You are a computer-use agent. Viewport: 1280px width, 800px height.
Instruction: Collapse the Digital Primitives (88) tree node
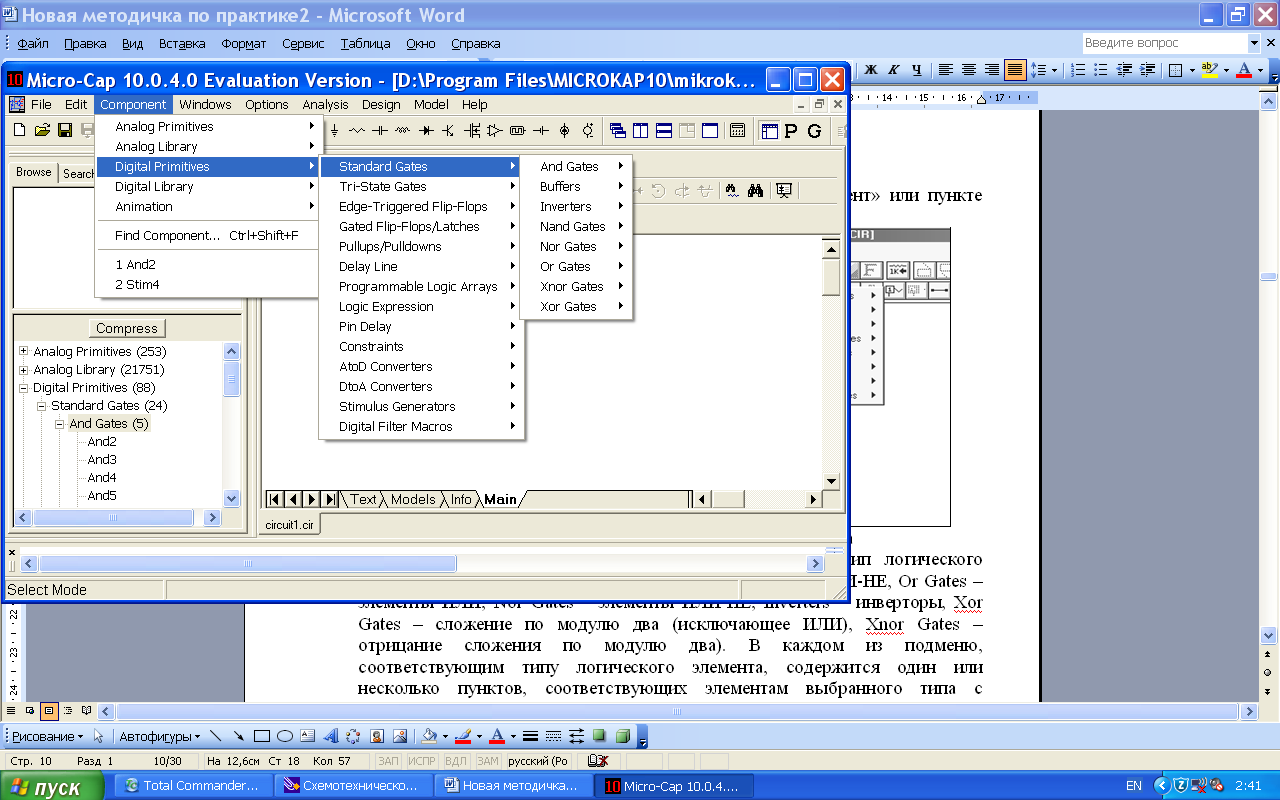(x=23, y=387)
